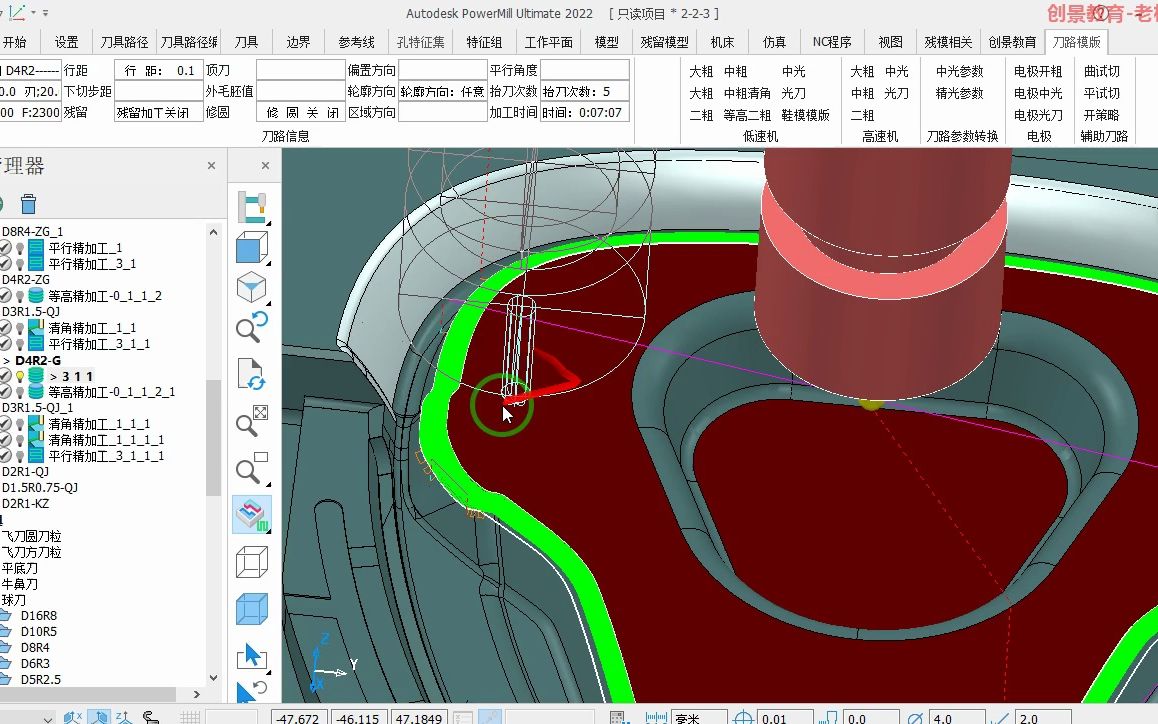Click the tolerance 0.01 field in status bar

pyautogui.click(x=784, y=718)
